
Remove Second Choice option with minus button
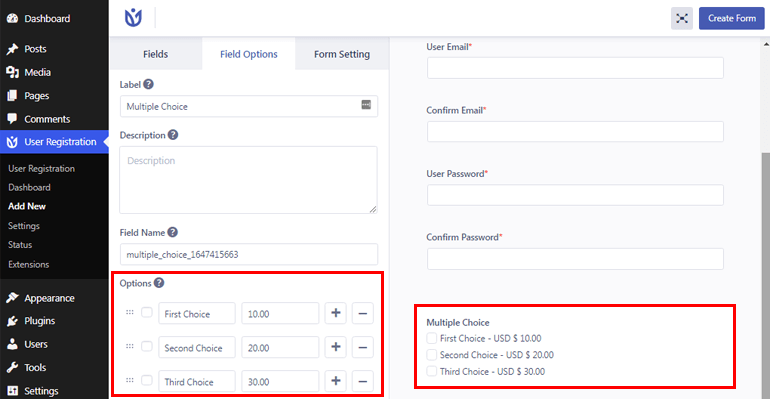pos(362,347)
